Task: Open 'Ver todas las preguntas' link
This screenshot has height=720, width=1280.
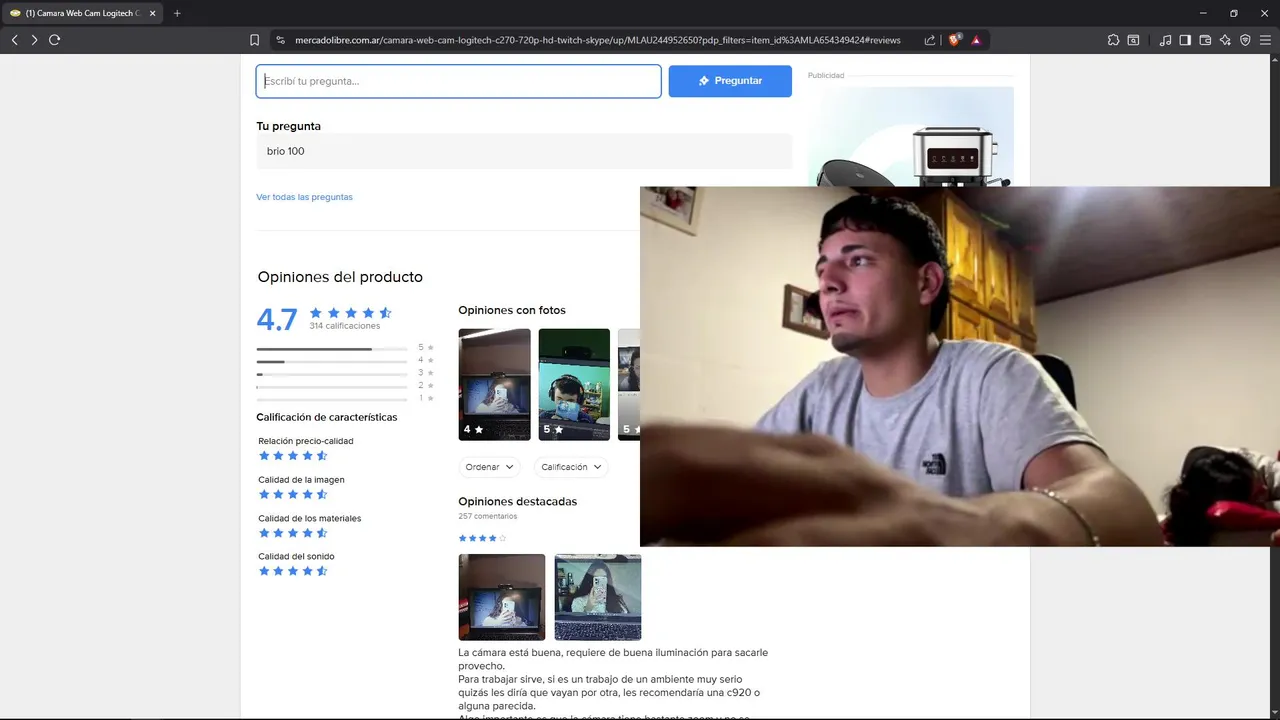Action: click(x=304, y=197)
